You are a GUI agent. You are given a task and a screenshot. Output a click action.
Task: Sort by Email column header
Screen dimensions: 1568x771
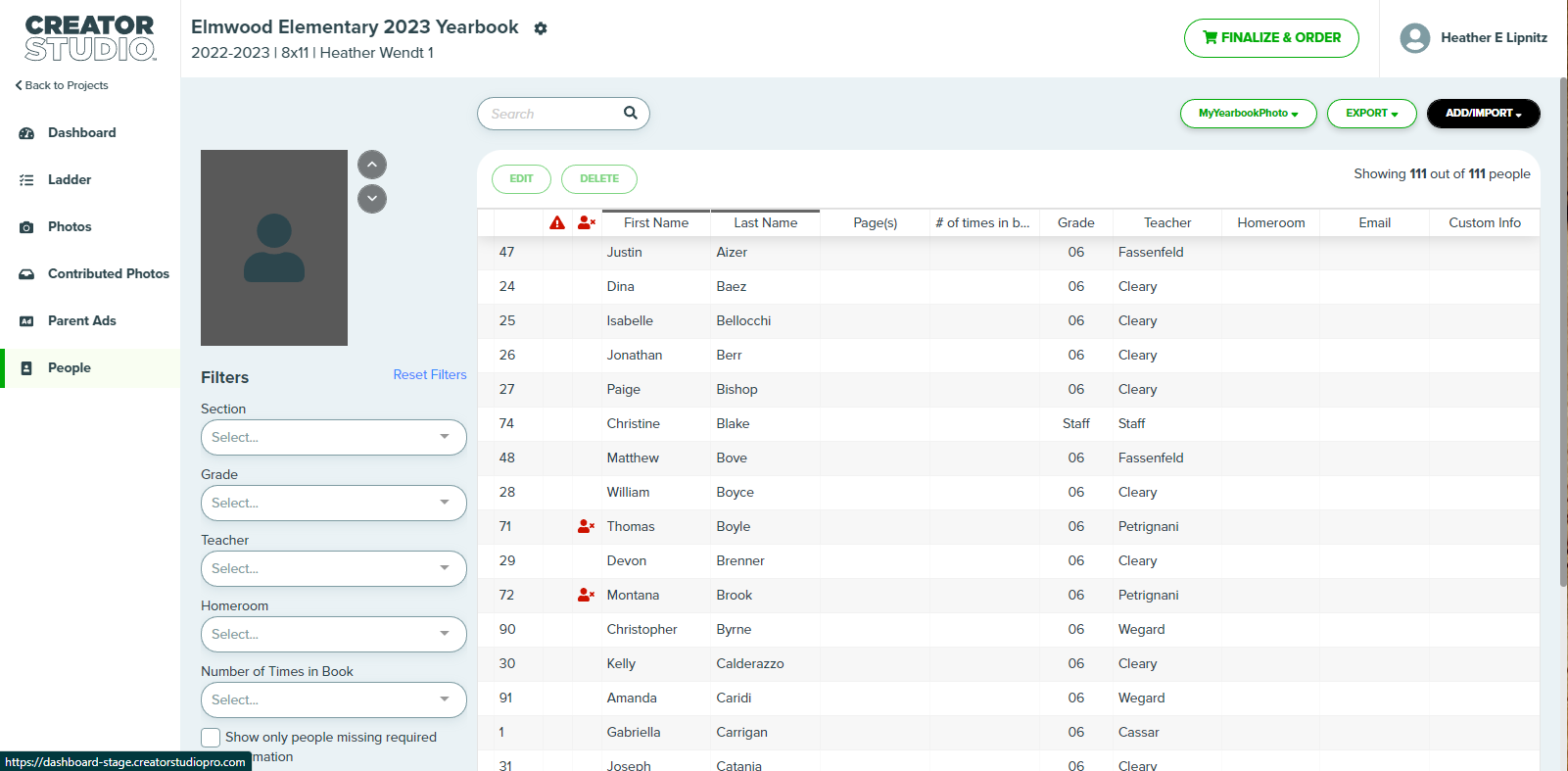tap(1375, 222)
